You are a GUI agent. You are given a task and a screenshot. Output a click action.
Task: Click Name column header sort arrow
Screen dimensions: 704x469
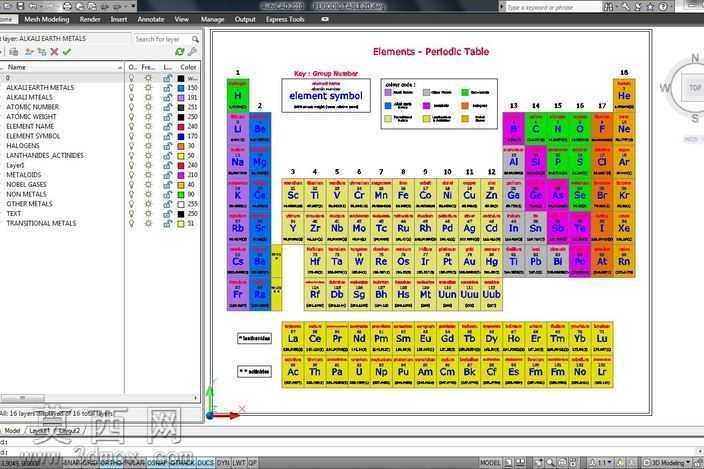(120, 67)
